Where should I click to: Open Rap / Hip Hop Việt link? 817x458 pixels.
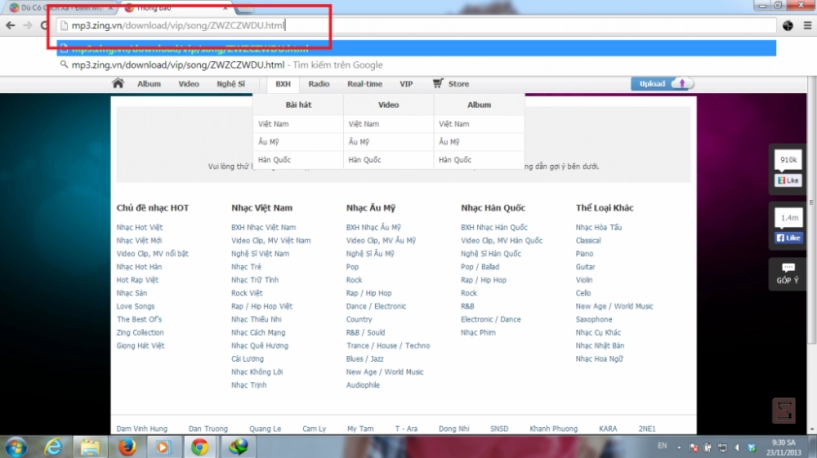[x=262, y=306]
